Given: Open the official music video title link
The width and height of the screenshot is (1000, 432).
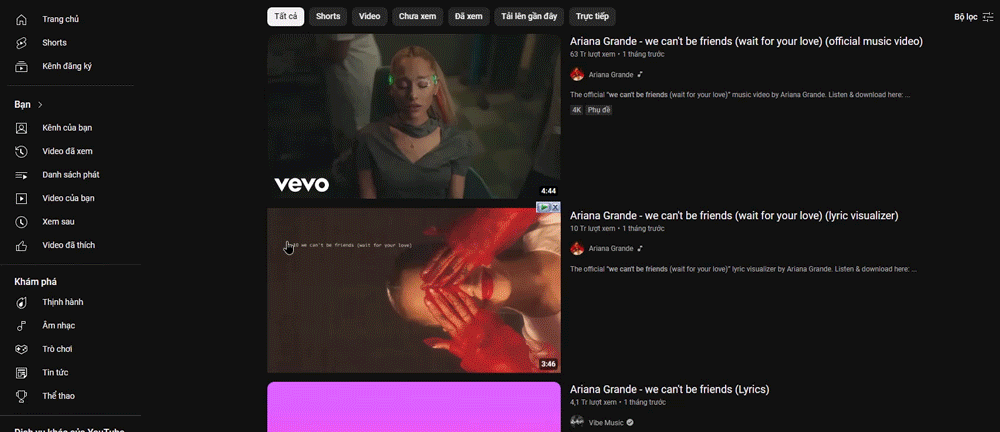Looking at the screenshot, I should [746, 41].
